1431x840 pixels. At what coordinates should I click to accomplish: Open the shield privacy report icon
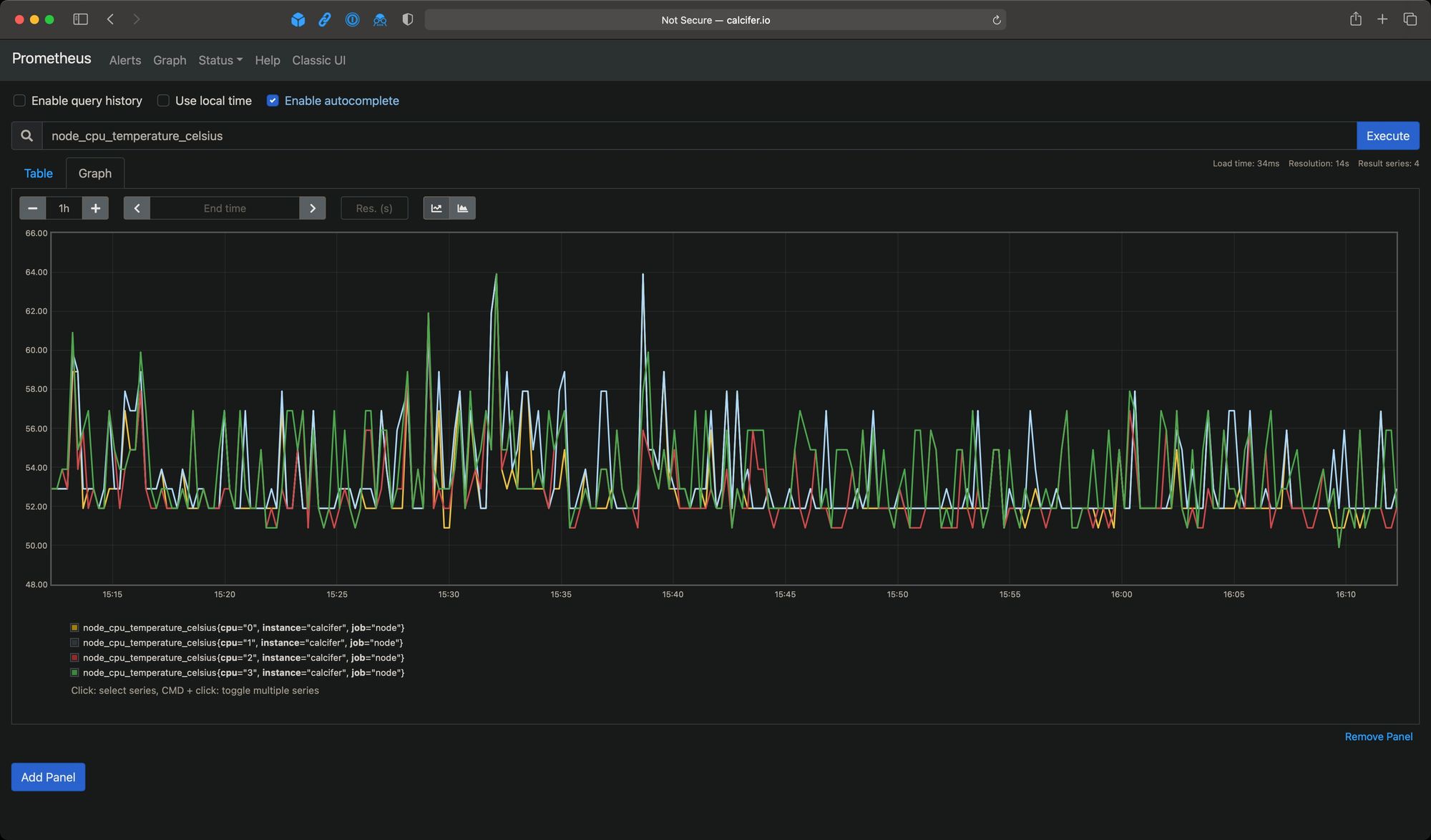(x=408, y=20)
